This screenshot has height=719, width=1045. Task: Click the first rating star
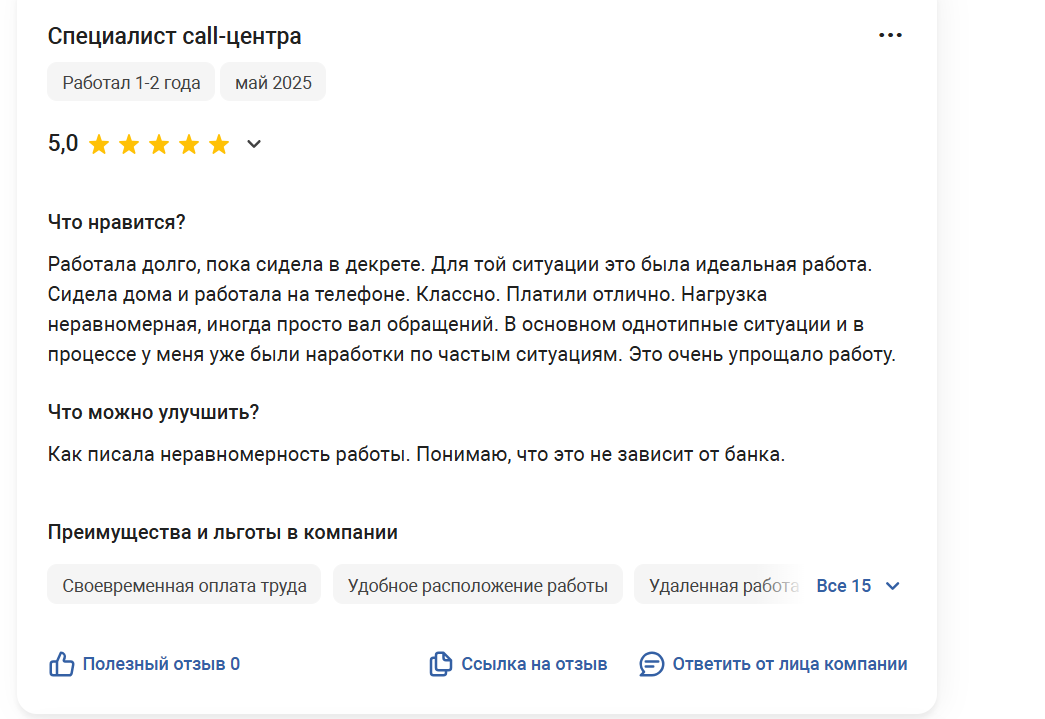click(x=99, y=144)
